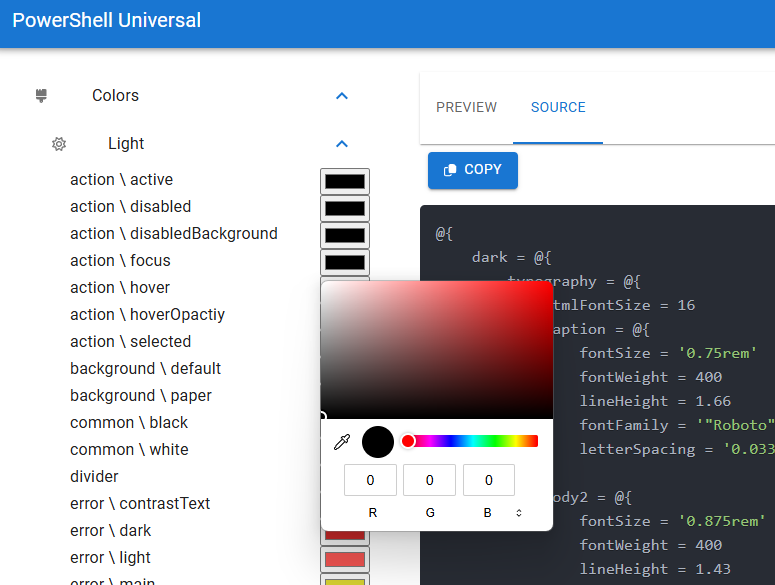The height and width of the screenshot is (585, 775).
Task: Open the error \ light color swatch
Action: pyautogui.click(x=345, y=559)
